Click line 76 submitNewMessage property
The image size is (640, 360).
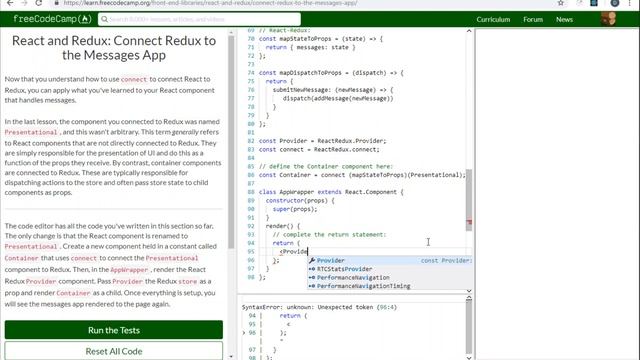click(333, 90)
